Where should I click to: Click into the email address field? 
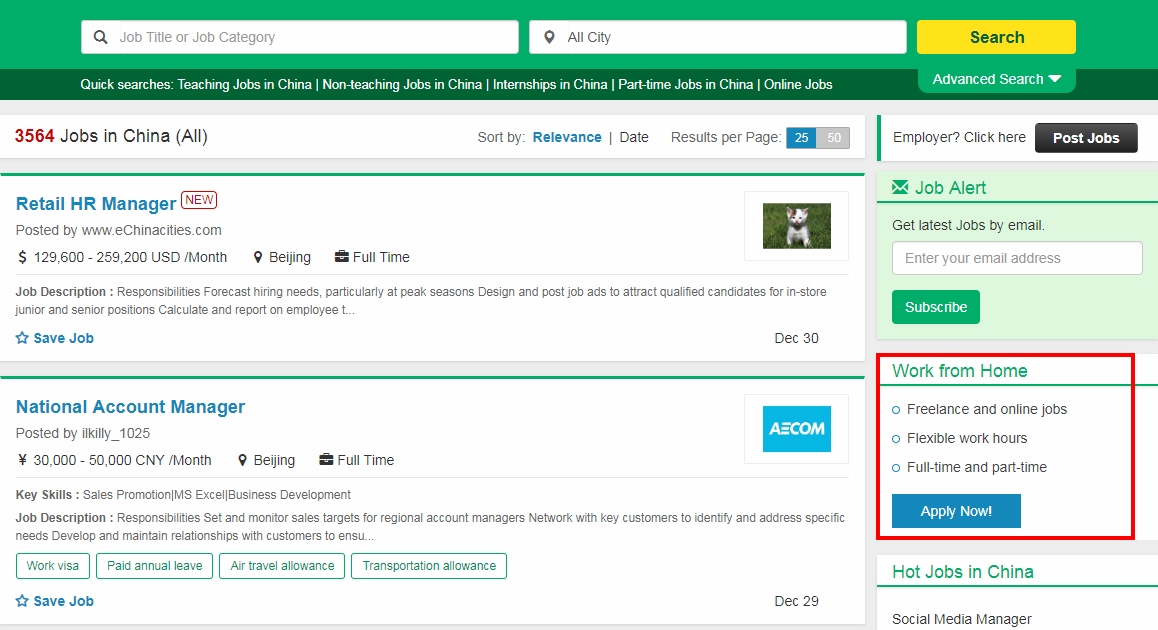point(1016,258)
